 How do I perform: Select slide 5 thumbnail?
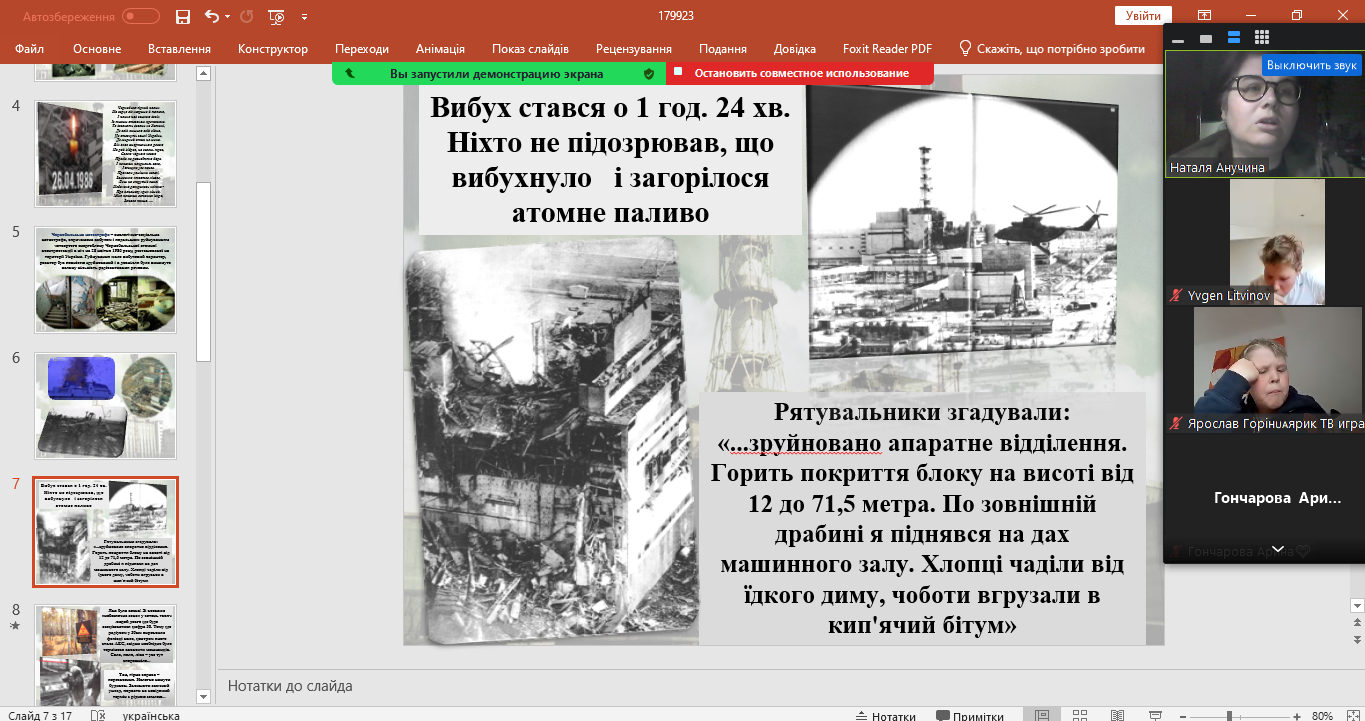(x=106, y=279)
